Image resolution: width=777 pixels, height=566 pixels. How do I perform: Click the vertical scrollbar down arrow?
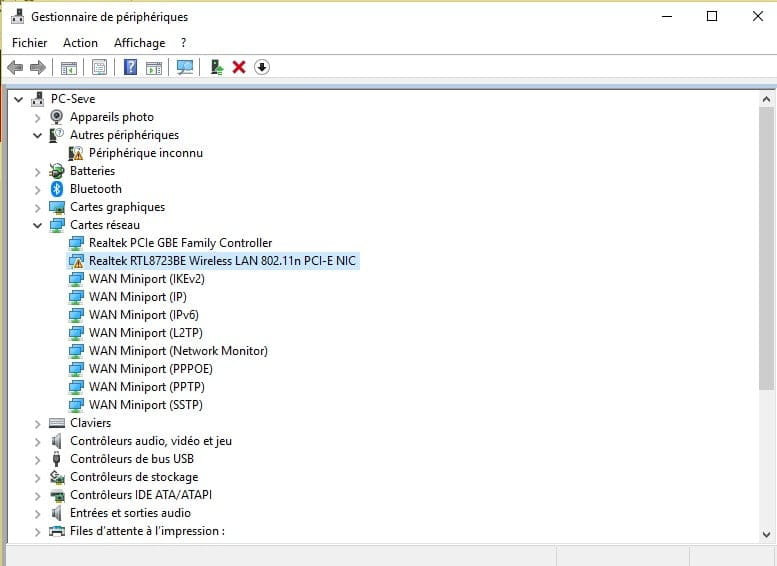(767, 533)
